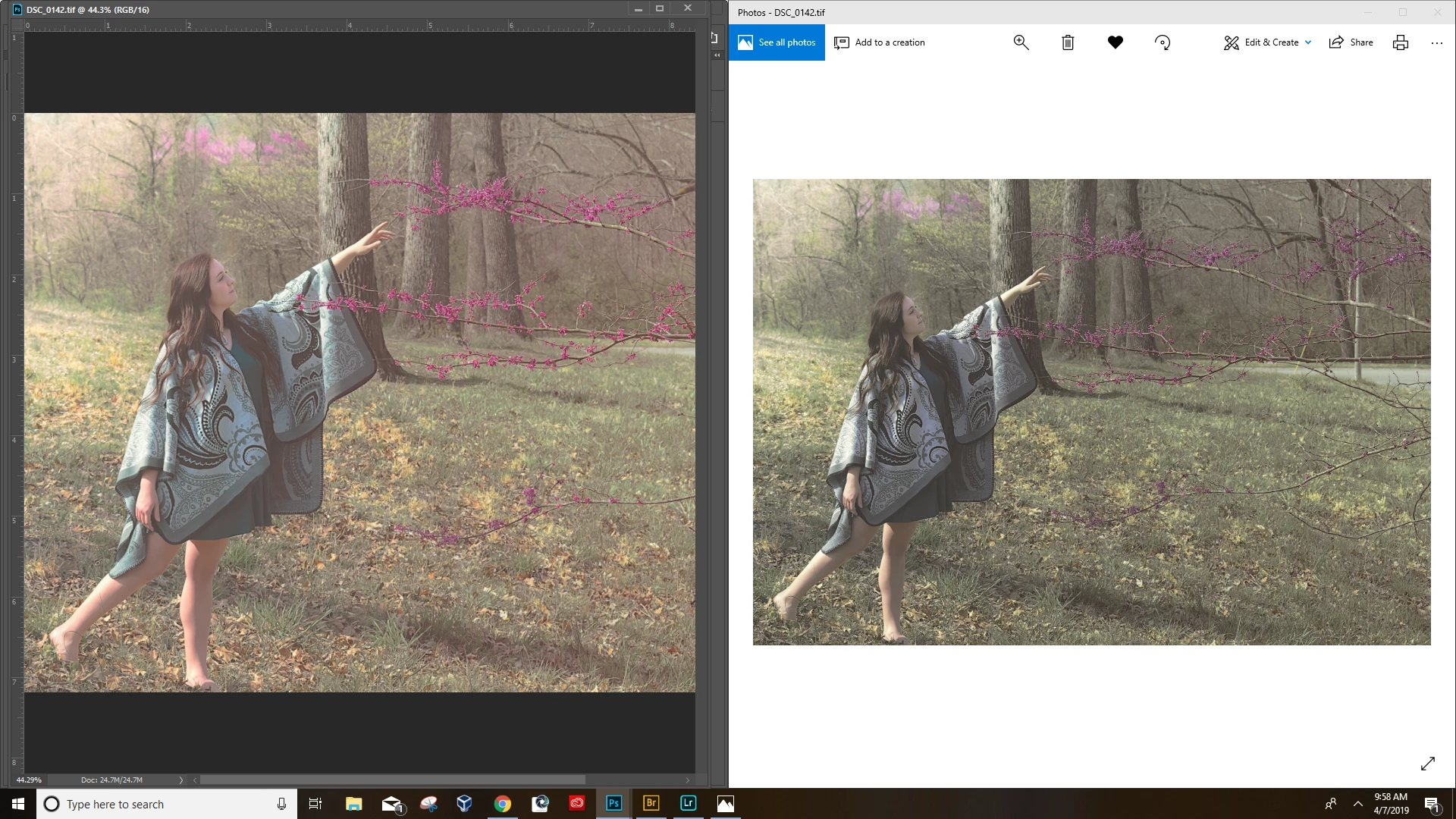The height and width of the screenshot is (819, 1456).
Task: Print the photo with the printer icon
Action: click(1401, 42)
